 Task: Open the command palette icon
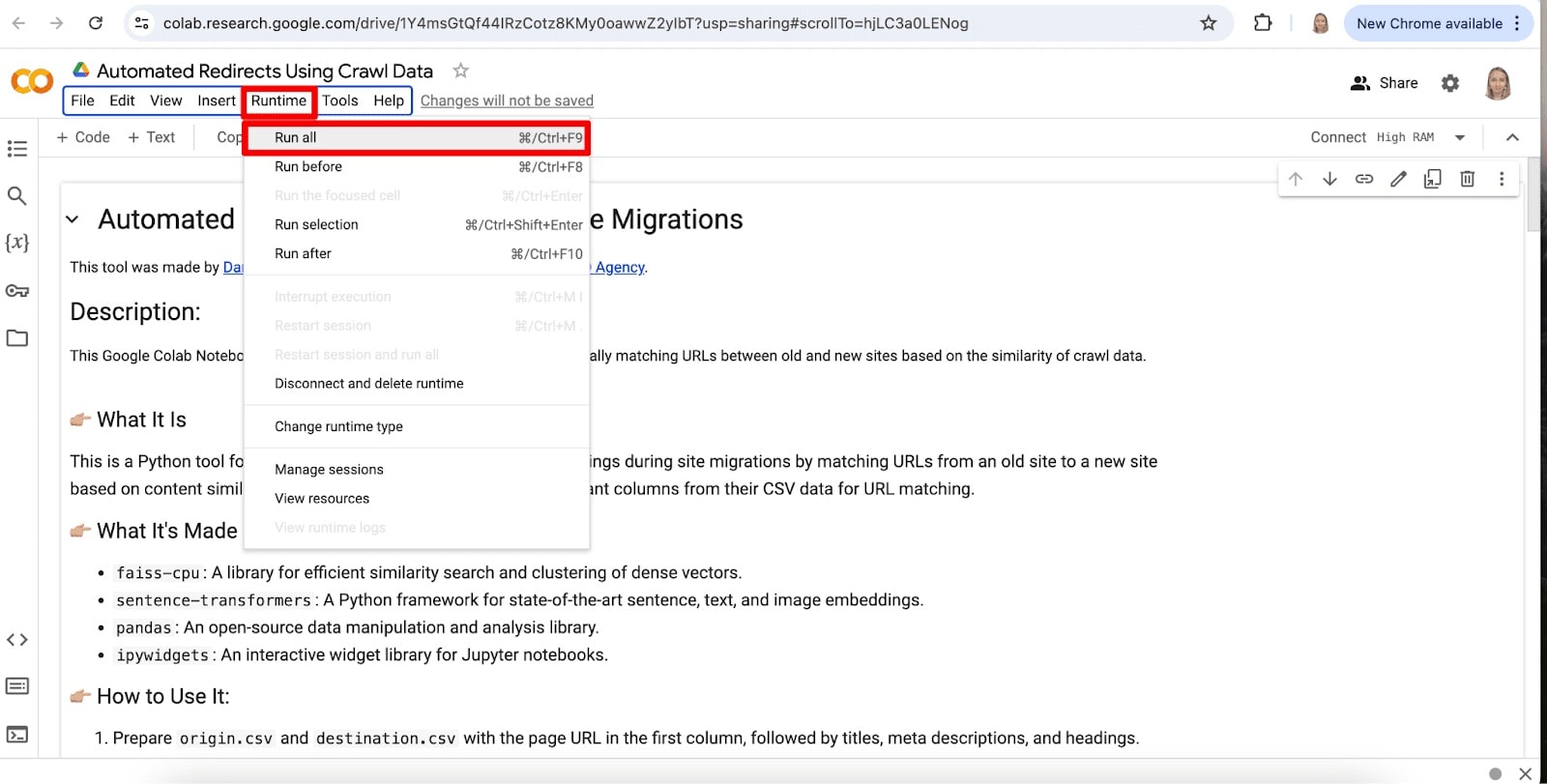point(16,686)
